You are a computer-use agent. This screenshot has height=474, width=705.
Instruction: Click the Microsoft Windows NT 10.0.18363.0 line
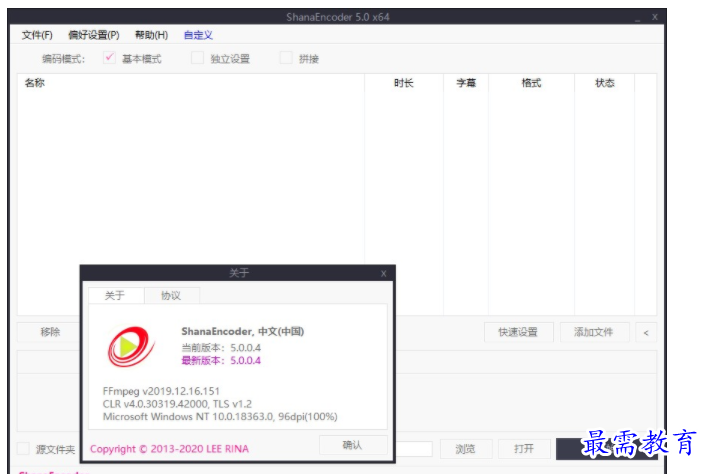point(220,416)
